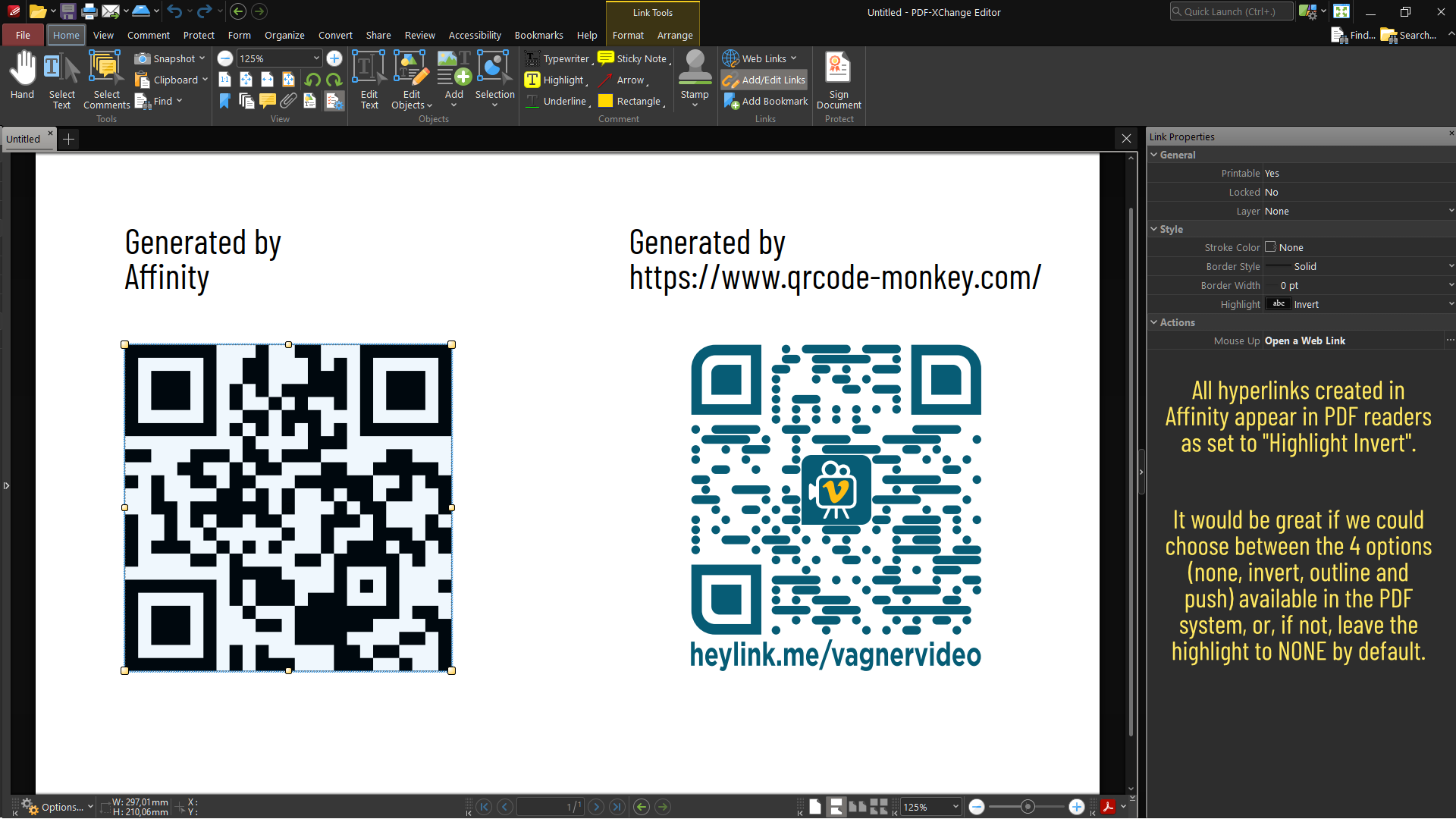Click the Undo arrow in title bar
The image size is (1456, 819).
[x=174, y=11]
